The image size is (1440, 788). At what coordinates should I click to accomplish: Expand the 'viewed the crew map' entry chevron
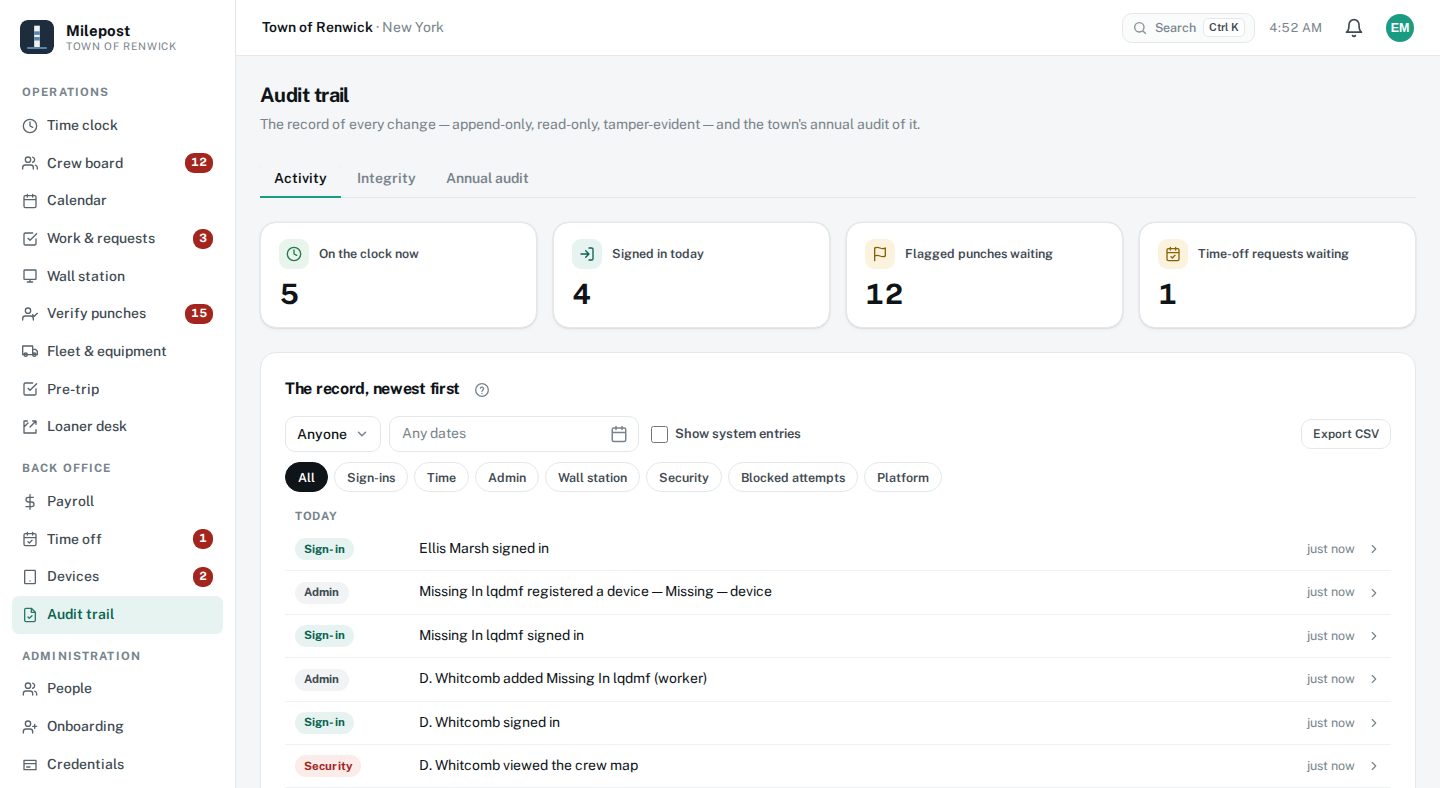point(1374,766)
